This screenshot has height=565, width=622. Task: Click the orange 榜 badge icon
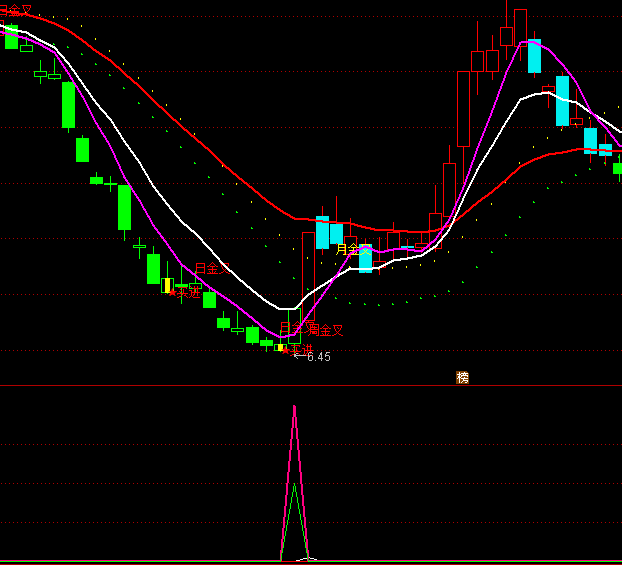click(x=462, y=377)
